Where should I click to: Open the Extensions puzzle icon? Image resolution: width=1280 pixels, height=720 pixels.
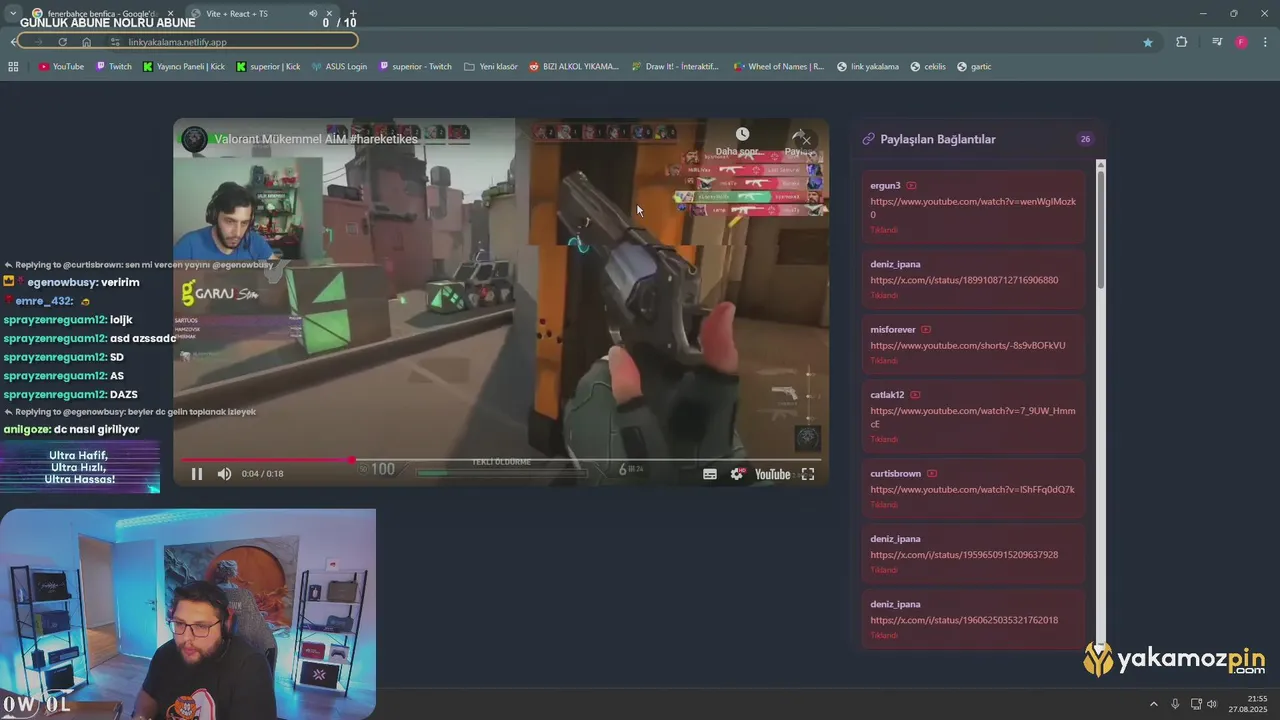[x=1182, y=42]
